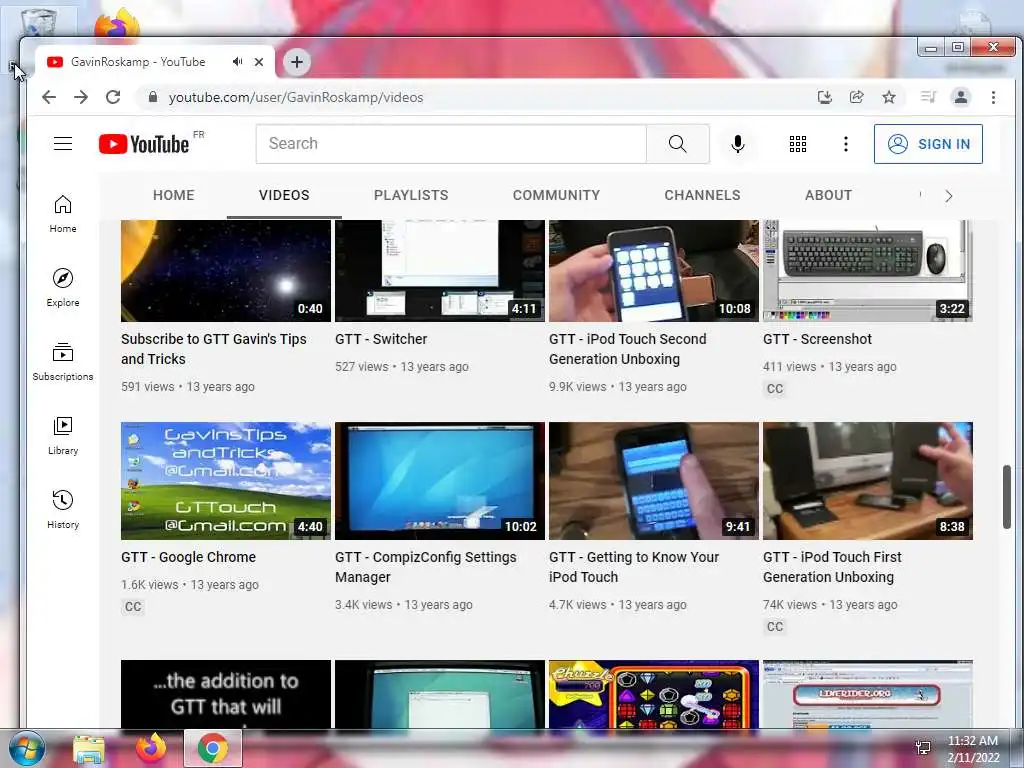Start voice search with microphone icon

tap(737, 144)
